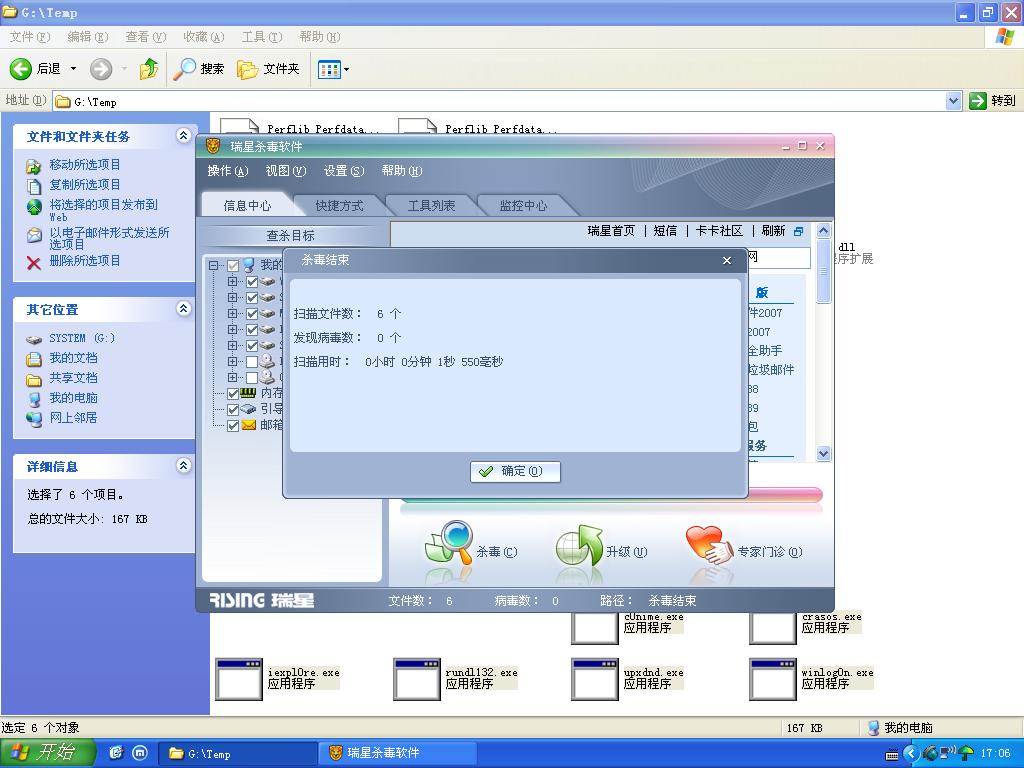This screenshot has width=1024, height=768.
Task: Click the small window icon beside 刷新
Action: (798, 231)
